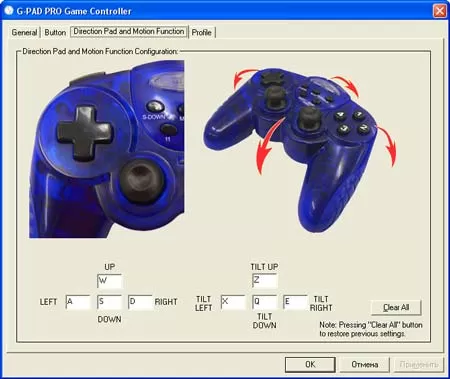The width and height of the screenshot is (450, 379).
Task: Click the RIGHT label beside D field
Action: coord(166,302)
